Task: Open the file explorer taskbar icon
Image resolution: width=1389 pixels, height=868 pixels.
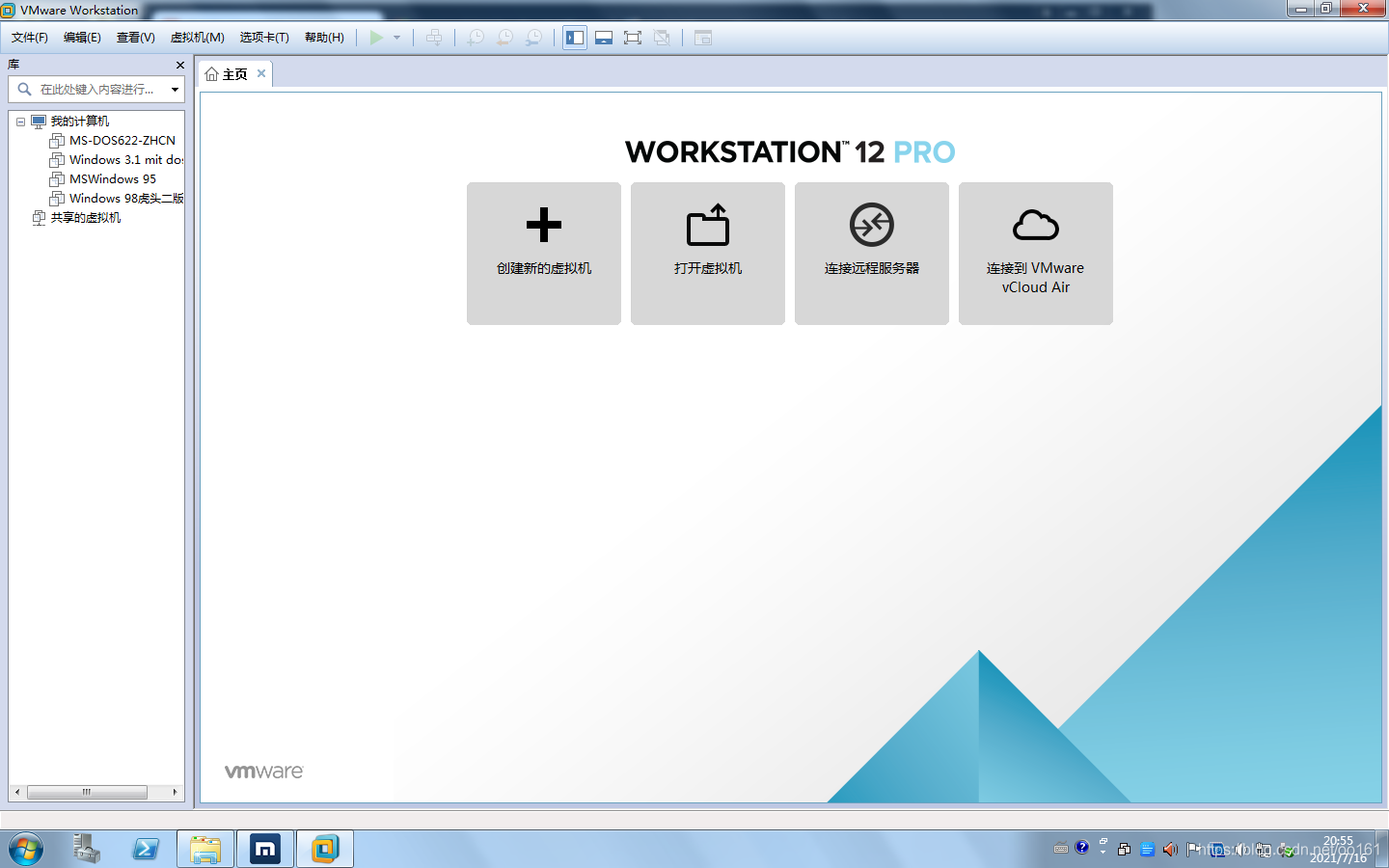Action: (x=205, y=850)
